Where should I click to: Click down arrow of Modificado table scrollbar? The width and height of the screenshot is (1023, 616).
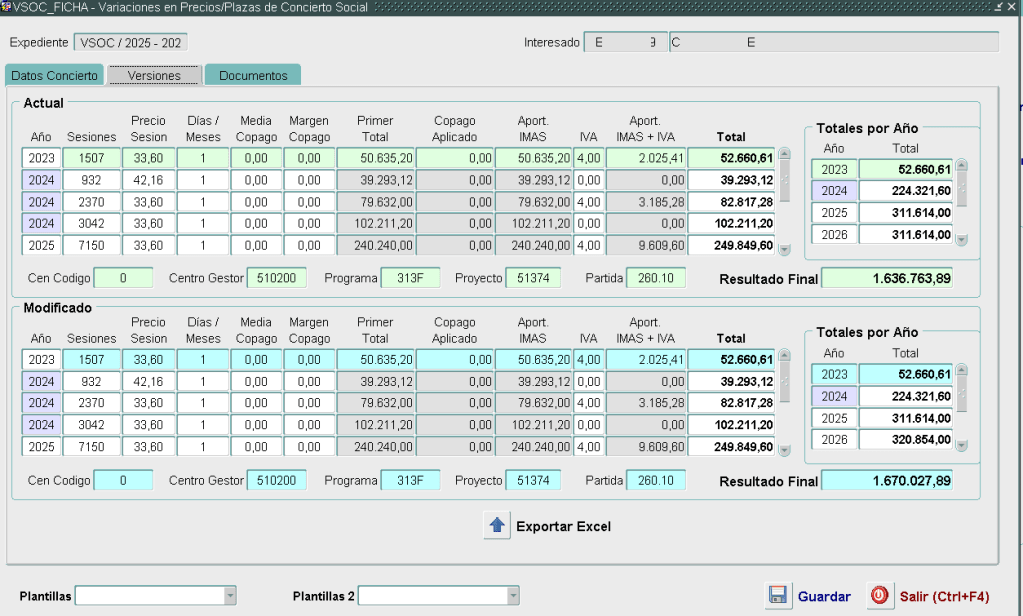pyautogui.click(x=784, y=450)
